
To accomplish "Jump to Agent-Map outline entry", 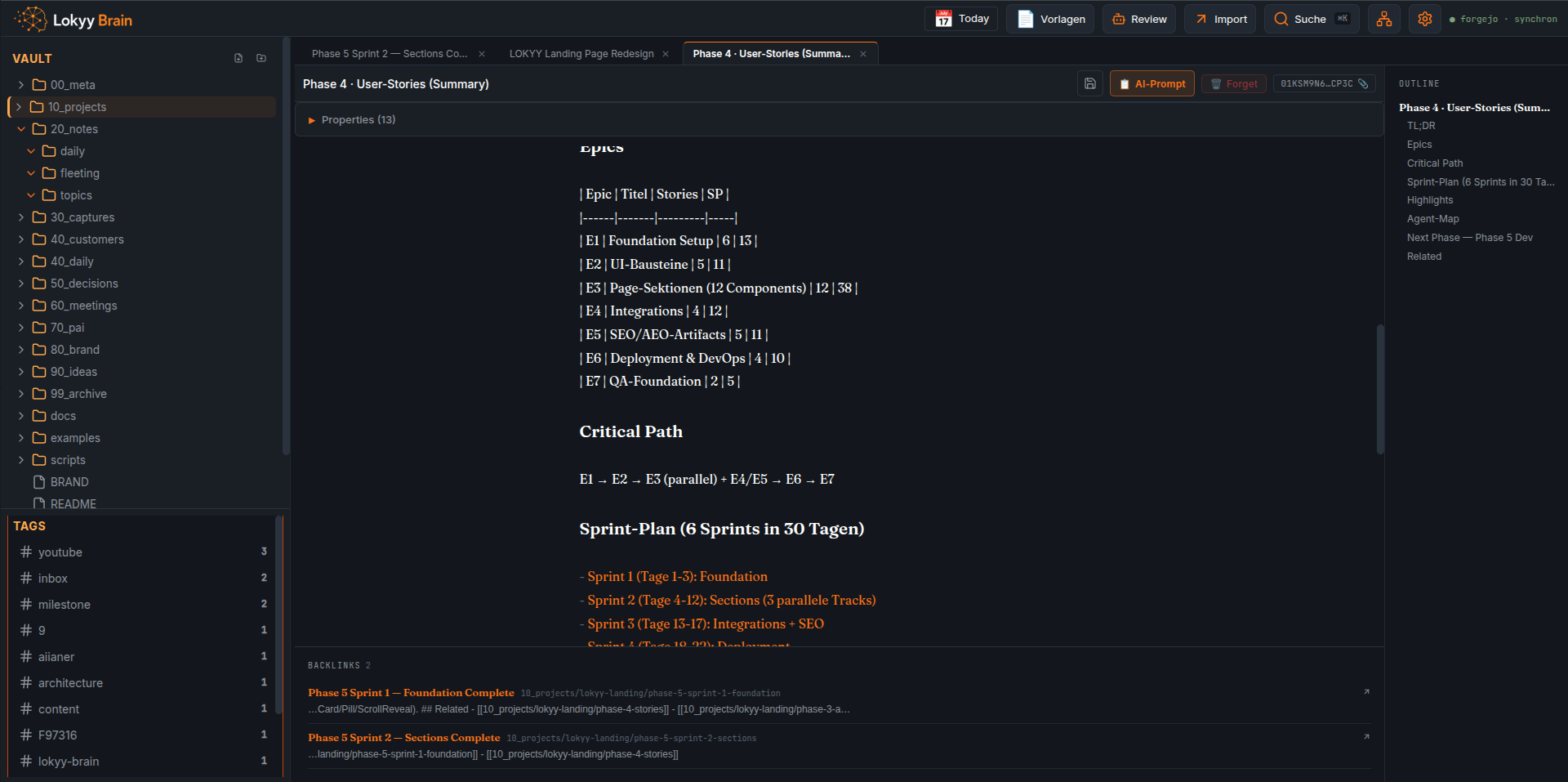I will click(x=1433, y=219).
